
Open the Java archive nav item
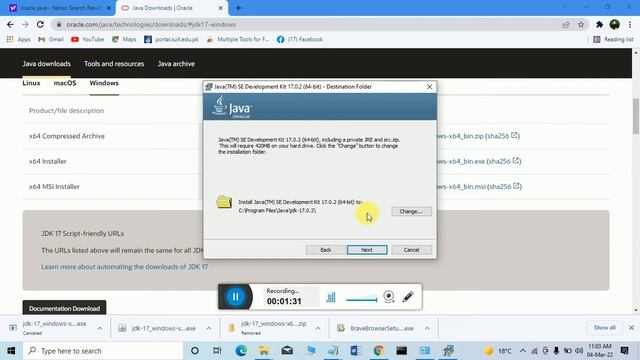(x=176, y=64)
